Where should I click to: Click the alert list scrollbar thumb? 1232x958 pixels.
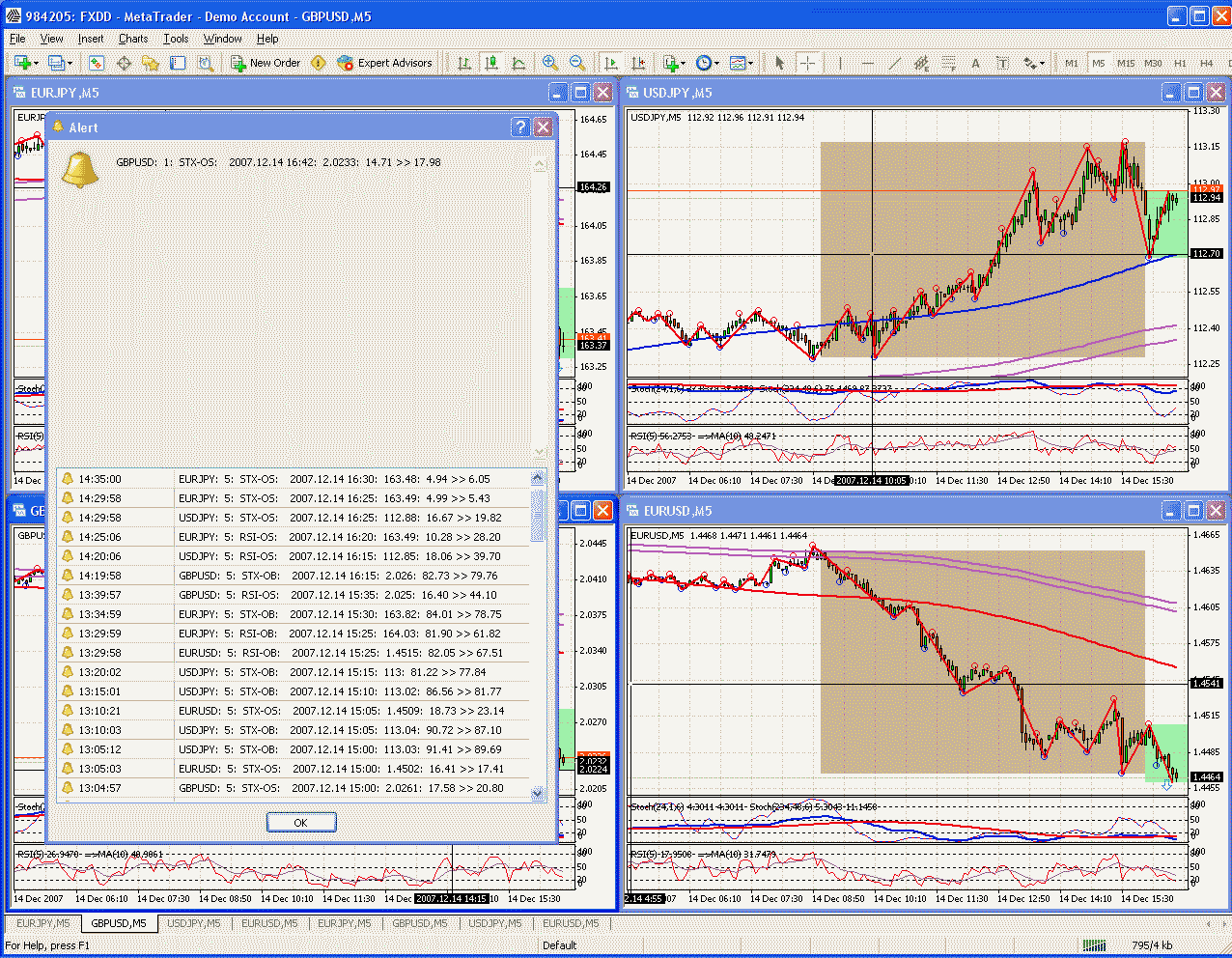pyautogui.click(x=538, y=518)
